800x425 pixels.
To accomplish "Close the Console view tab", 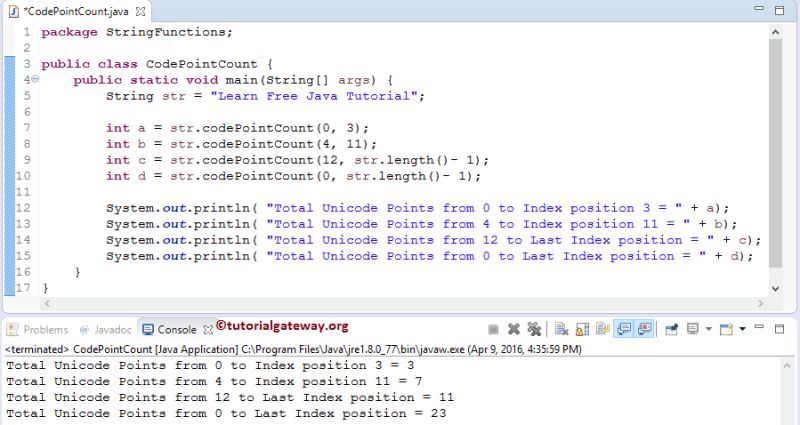I will [x=208, y=330].
